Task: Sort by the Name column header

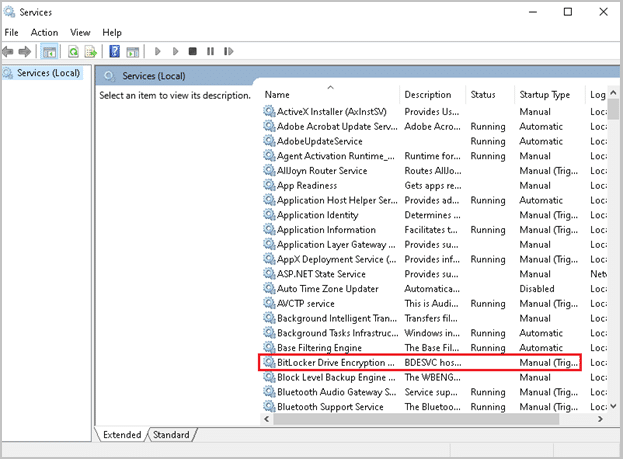Action: (277, 95)
